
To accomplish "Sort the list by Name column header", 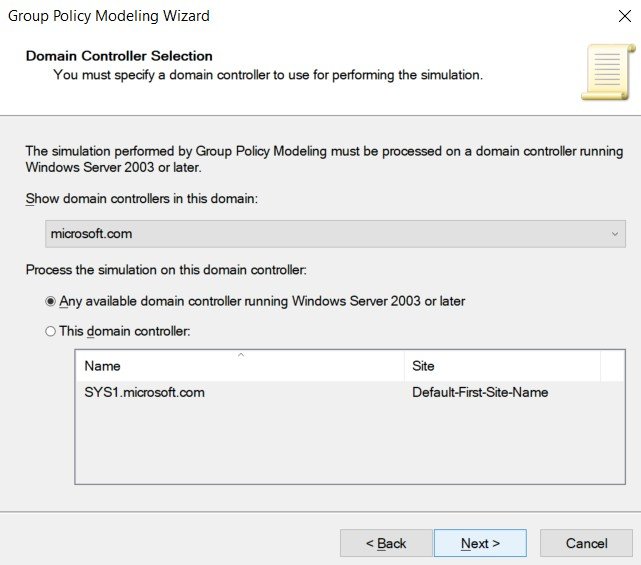I will [240, 366].
